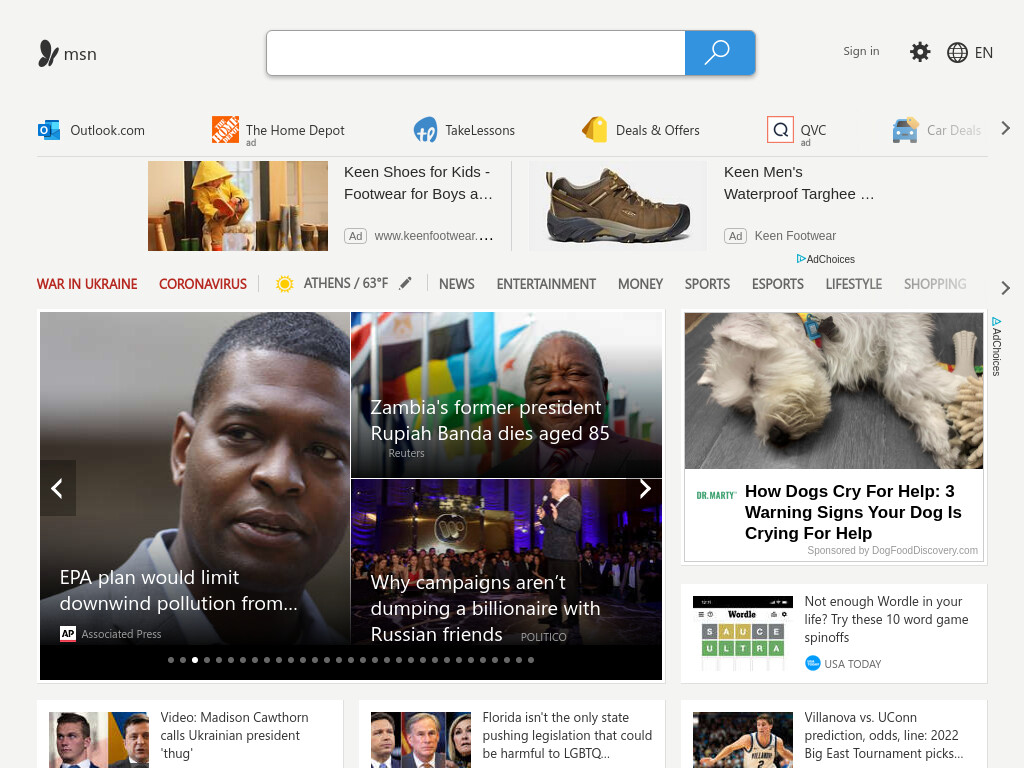Click the white dog photo thumbnail
Image resolution: width=1024 pixels, height=768 pixels.
tap(833, 391)
